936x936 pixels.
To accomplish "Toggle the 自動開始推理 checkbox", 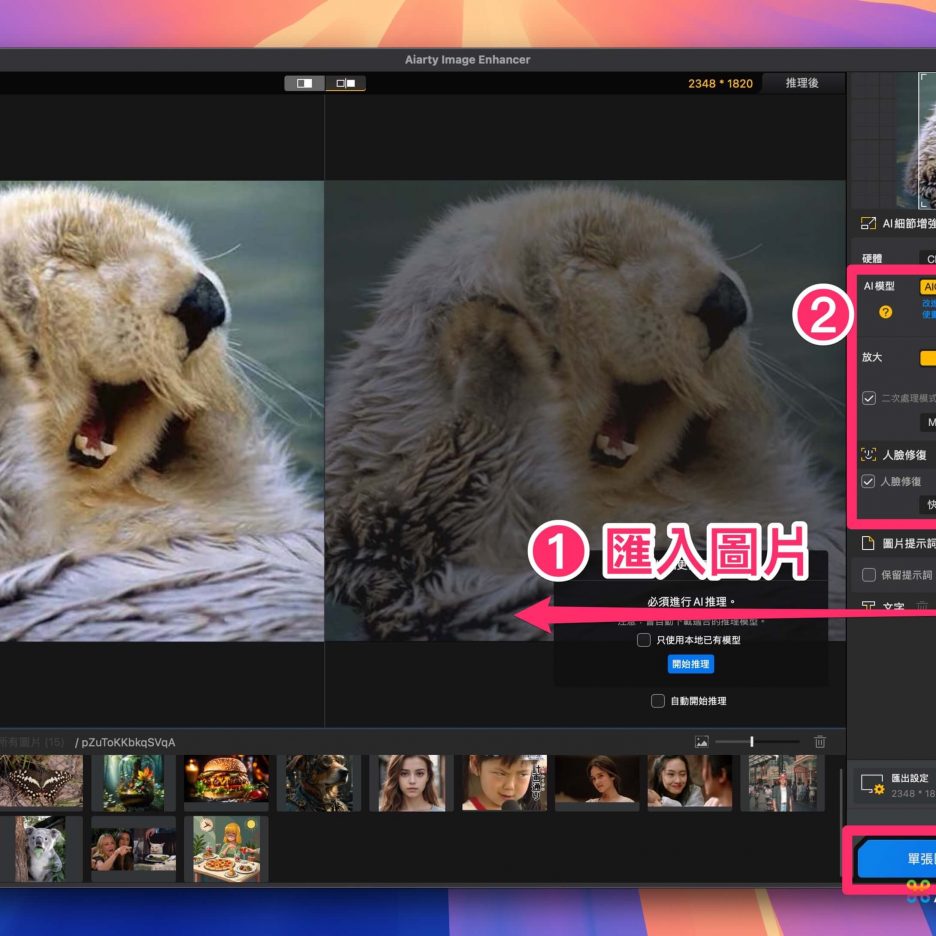I will [657, 701].
